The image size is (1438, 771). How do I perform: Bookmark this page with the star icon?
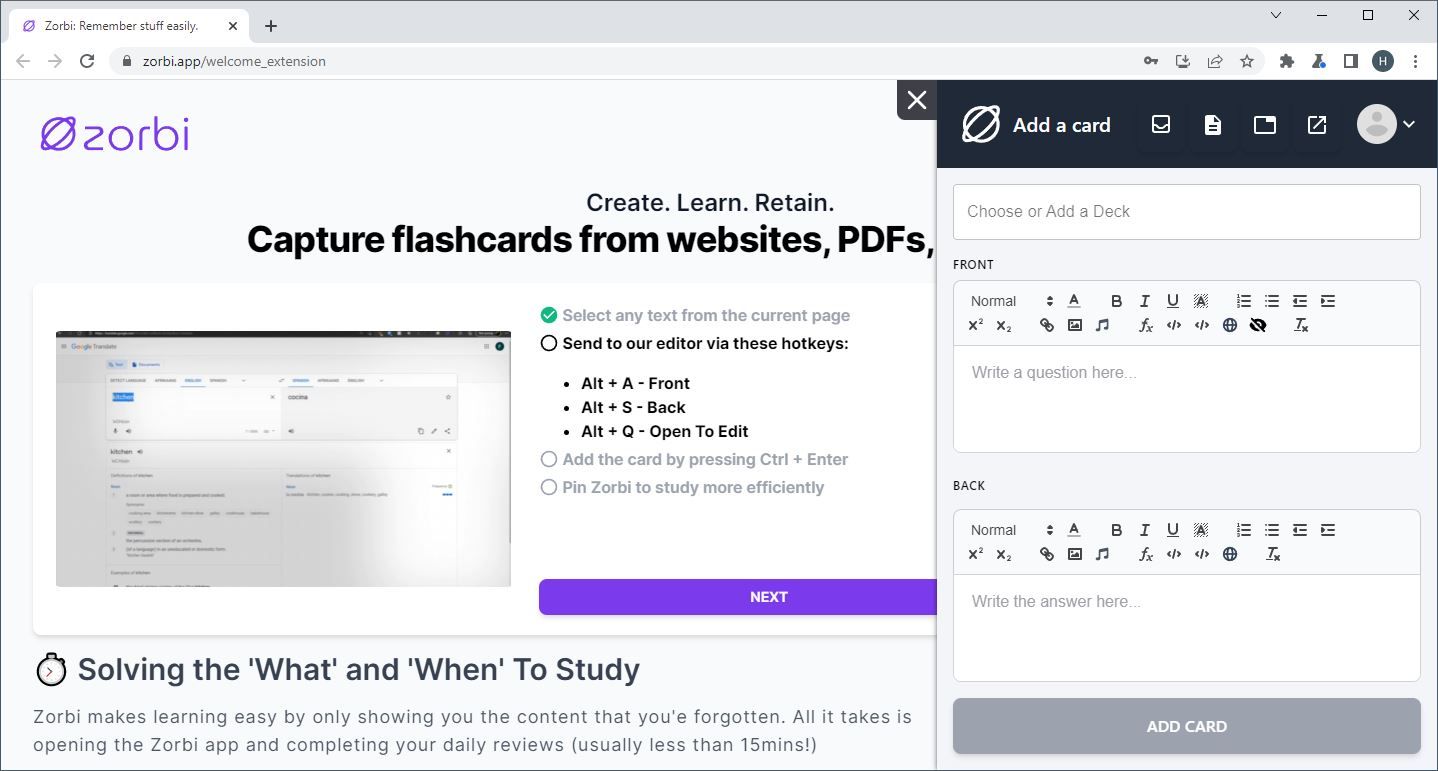[1247, 61]
